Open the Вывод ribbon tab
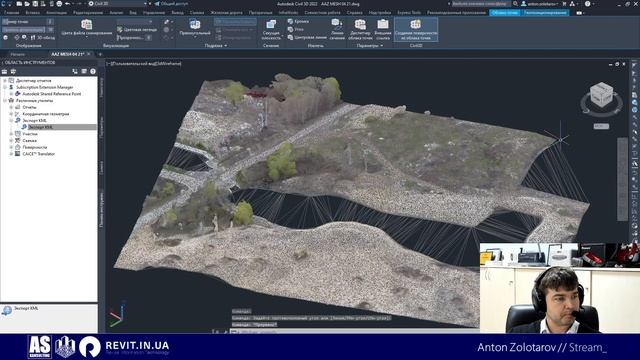Screen dimensions: 640x360 pos(178,13)
